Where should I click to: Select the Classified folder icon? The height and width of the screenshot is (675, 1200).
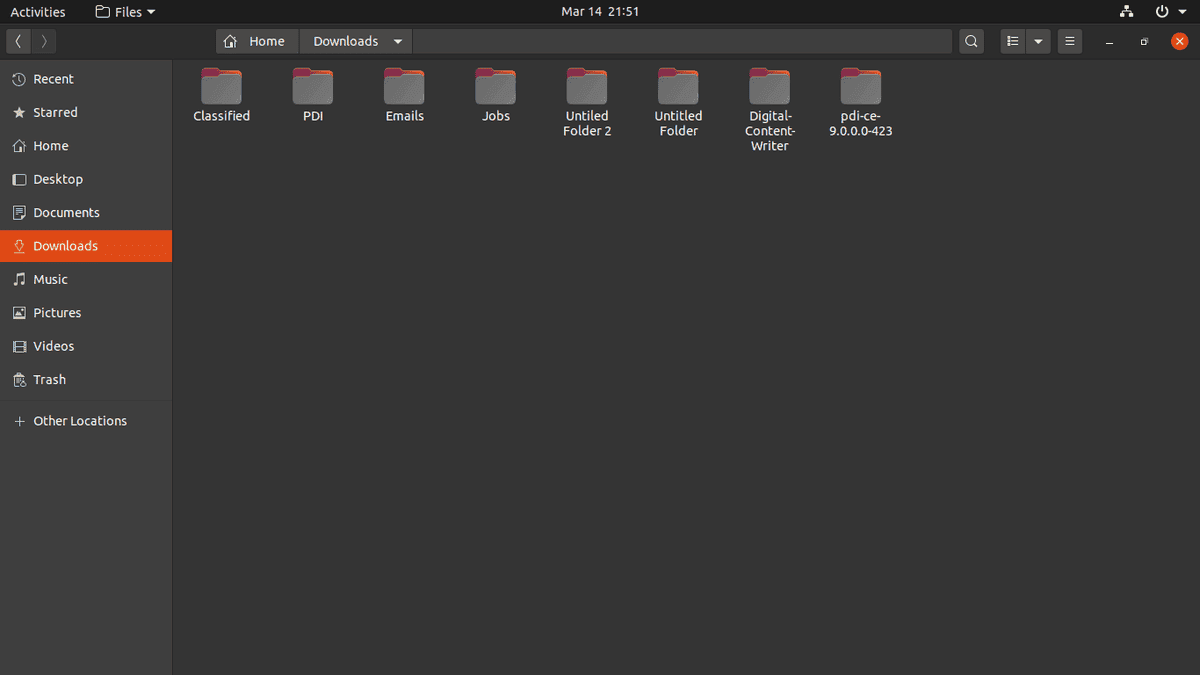221,86
